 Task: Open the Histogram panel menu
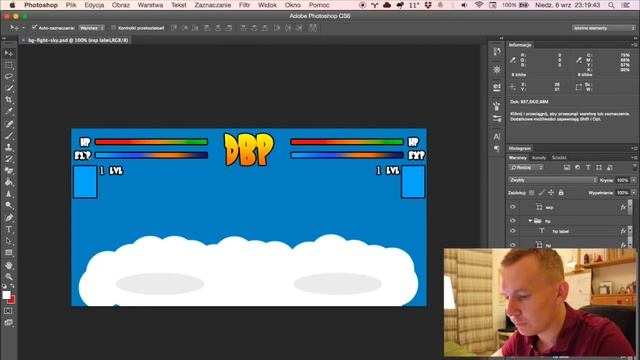coord(634,148)
